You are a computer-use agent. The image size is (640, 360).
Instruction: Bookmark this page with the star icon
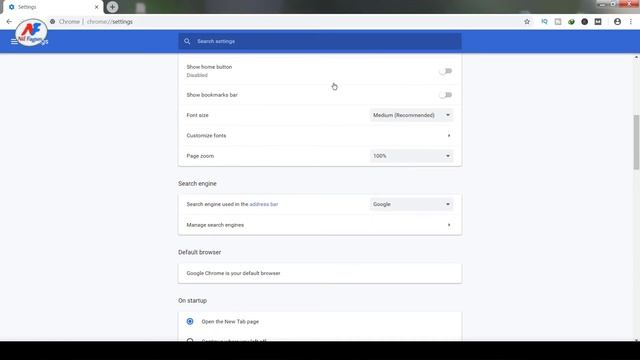pyautogui.click(x=527, y=22)
